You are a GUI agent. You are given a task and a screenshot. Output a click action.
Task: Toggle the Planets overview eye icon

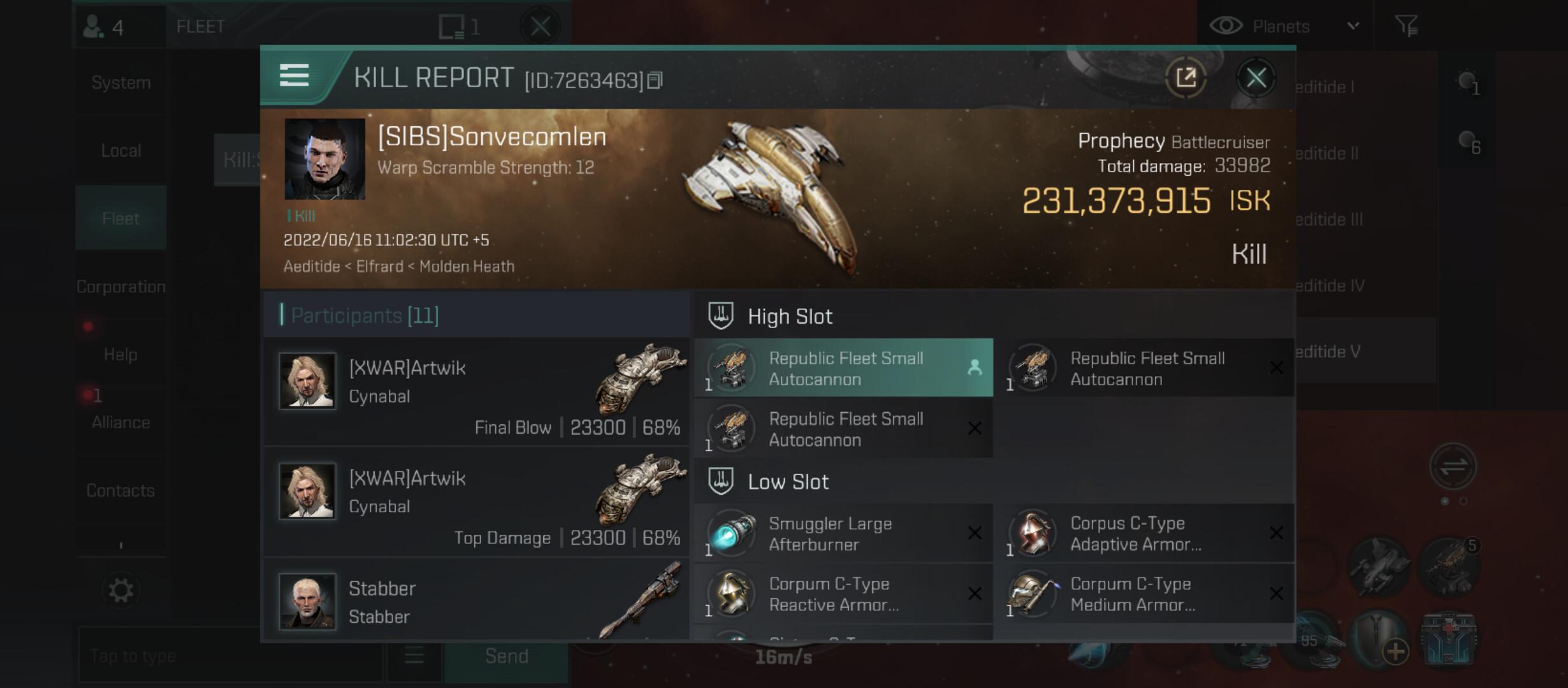pyautogui.click(x=1226, y=26)
